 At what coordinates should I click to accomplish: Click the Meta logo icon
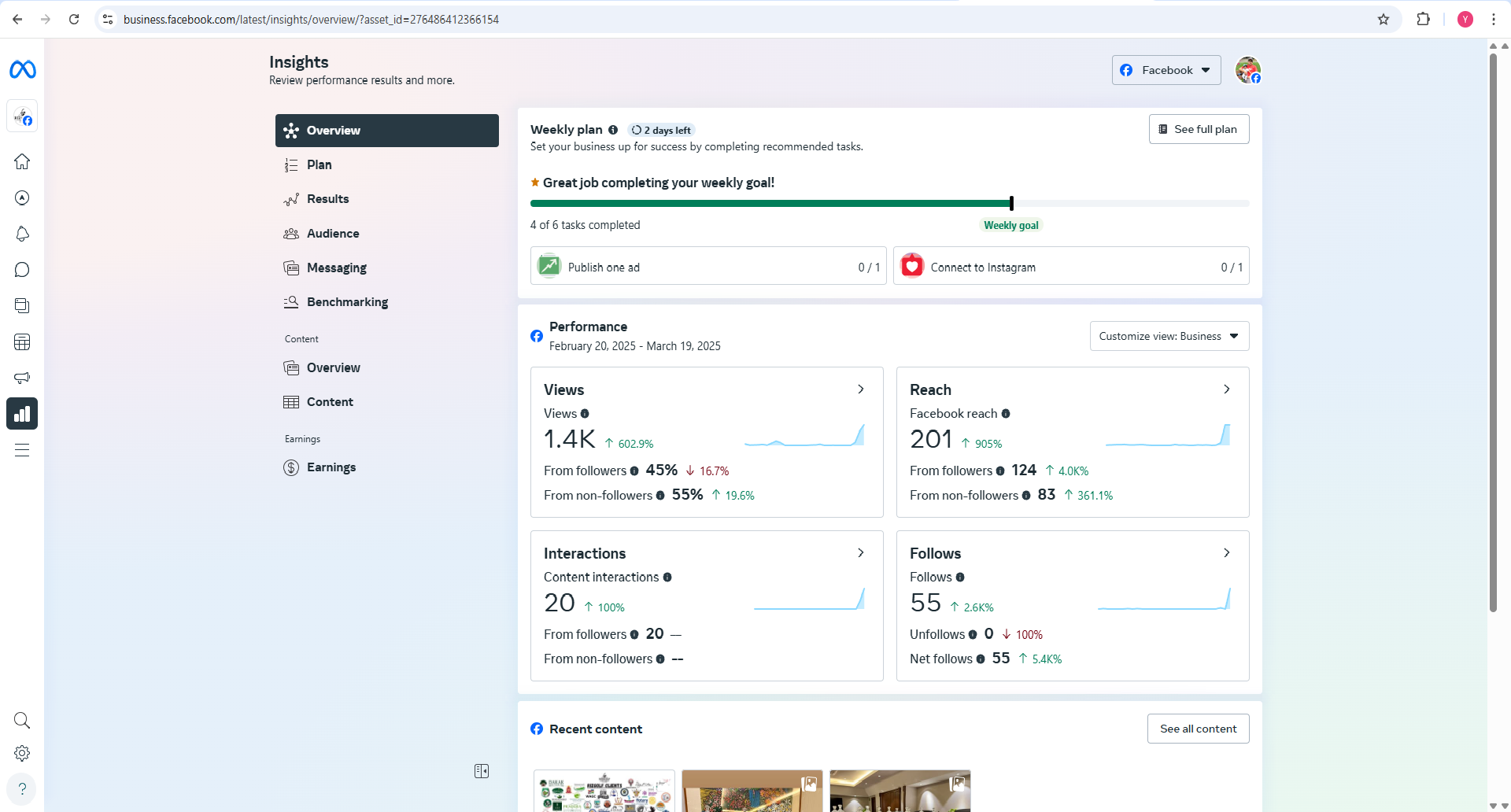[22, 70]
